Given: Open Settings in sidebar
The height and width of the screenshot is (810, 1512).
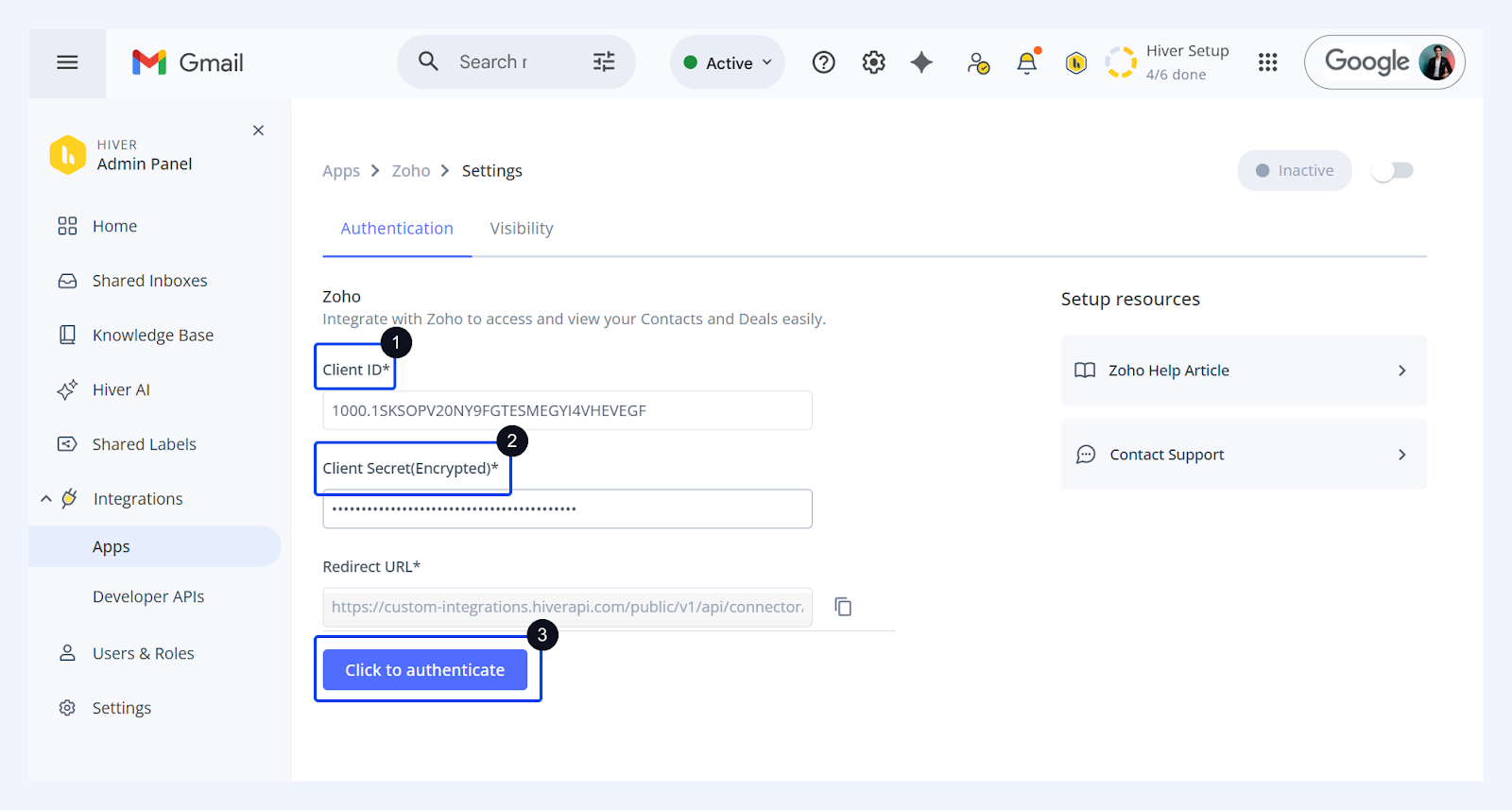Looking at the screenshot, I should tap(122, 708).
